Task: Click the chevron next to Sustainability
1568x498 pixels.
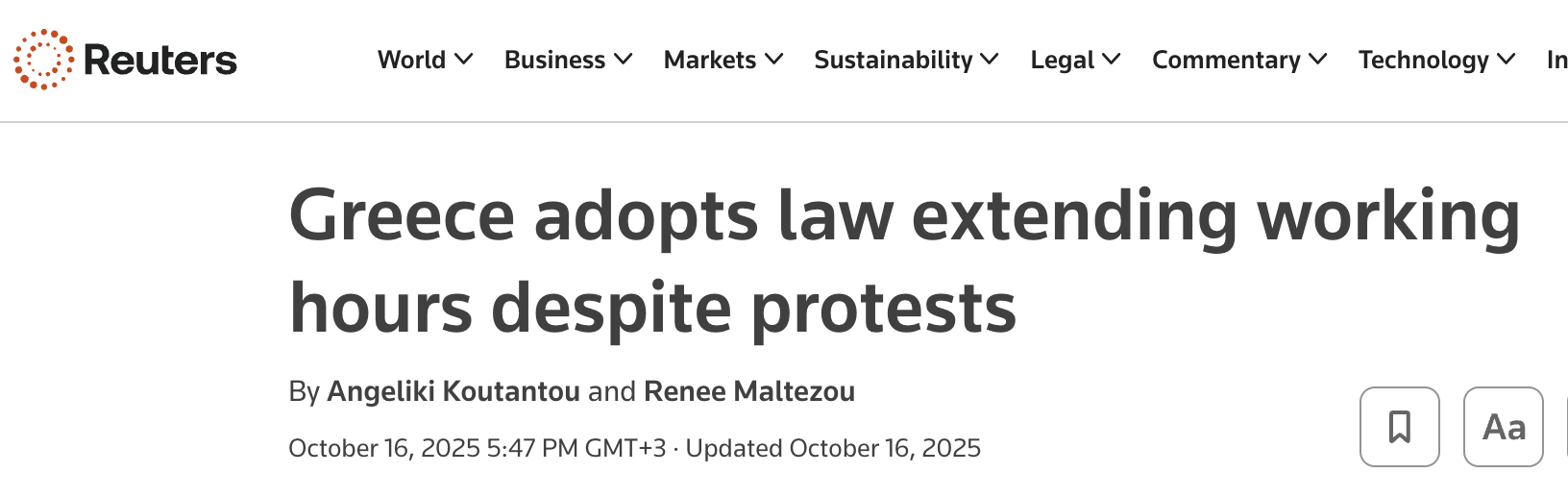Action: 990,60
